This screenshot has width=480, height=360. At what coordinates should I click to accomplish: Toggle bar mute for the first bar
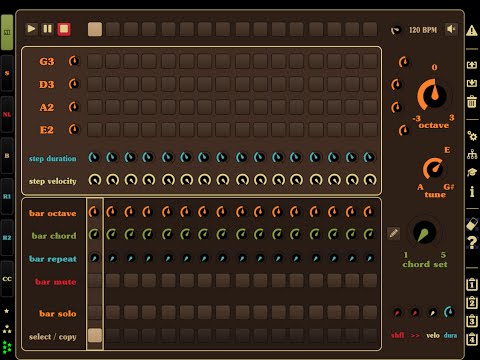[95, 281]
